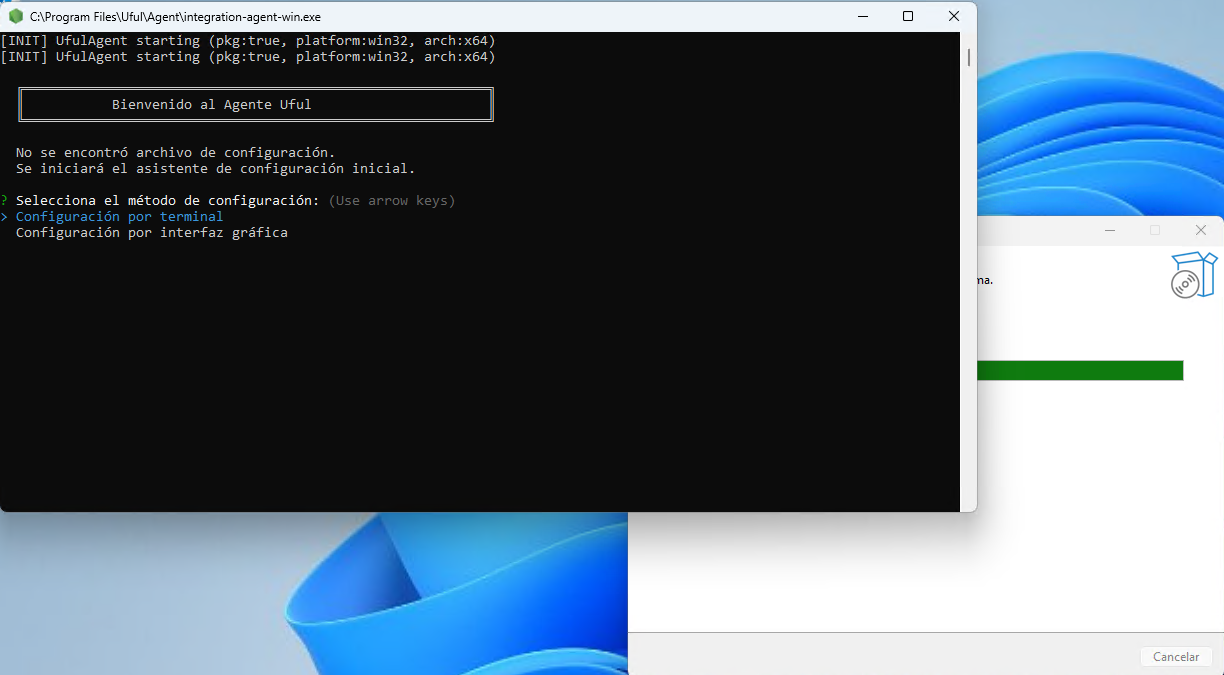Close the installer window

(1200, 230)
